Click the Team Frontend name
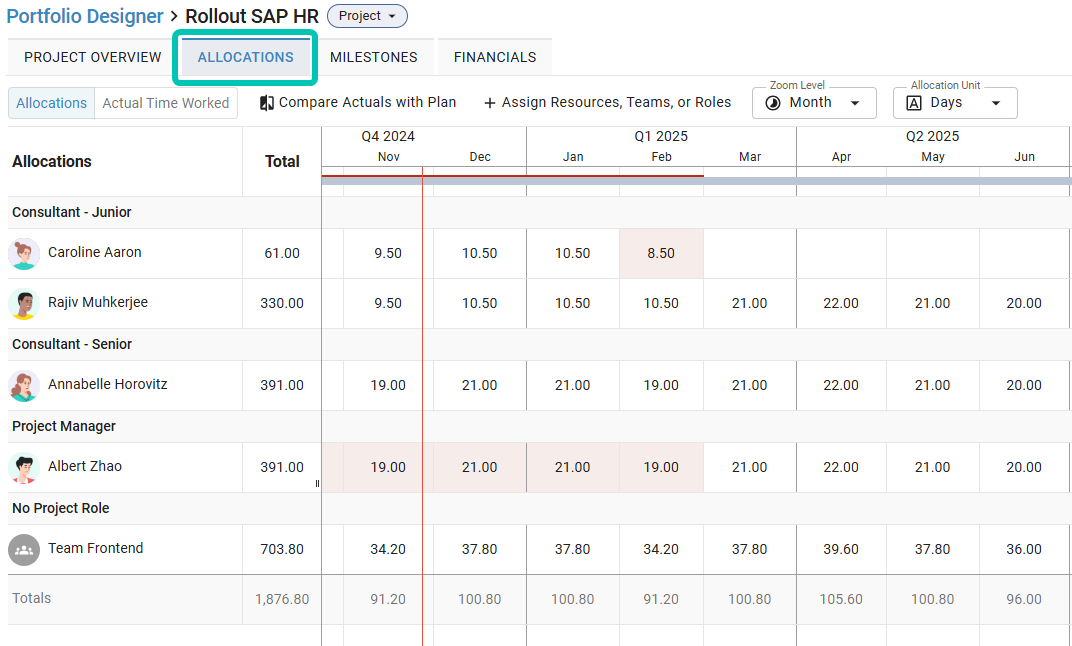This screenshot has height=646, width=1072. click(95, 548)
